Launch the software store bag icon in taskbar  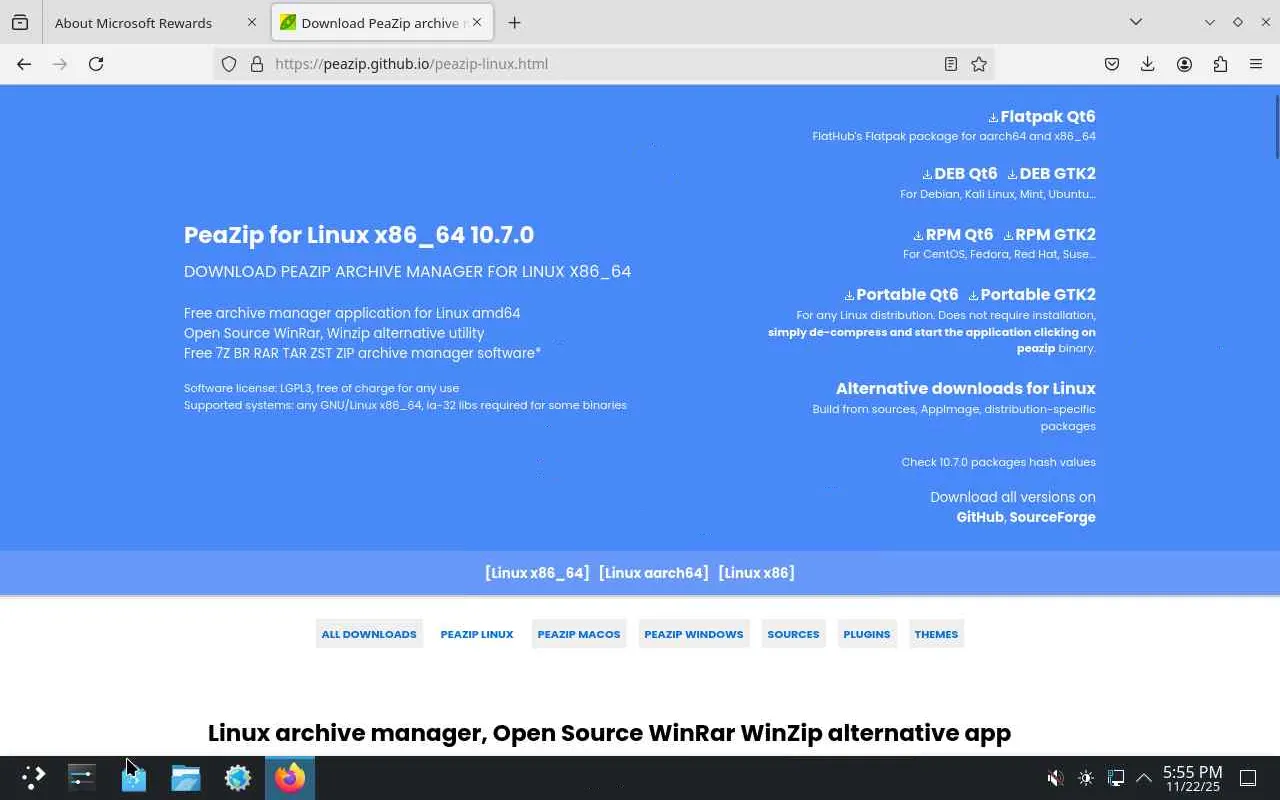(134, 777)
